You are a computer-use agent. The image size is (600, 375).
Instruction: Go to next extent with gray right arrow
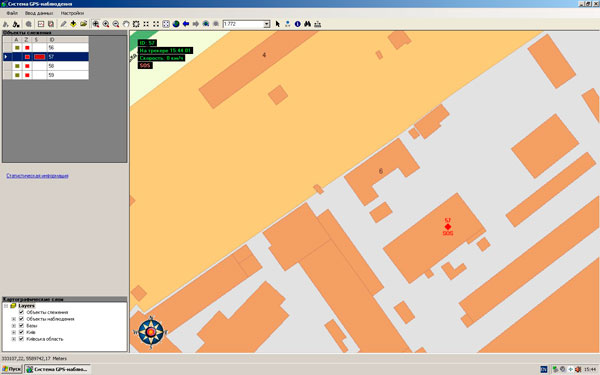[x=196, y=24]
